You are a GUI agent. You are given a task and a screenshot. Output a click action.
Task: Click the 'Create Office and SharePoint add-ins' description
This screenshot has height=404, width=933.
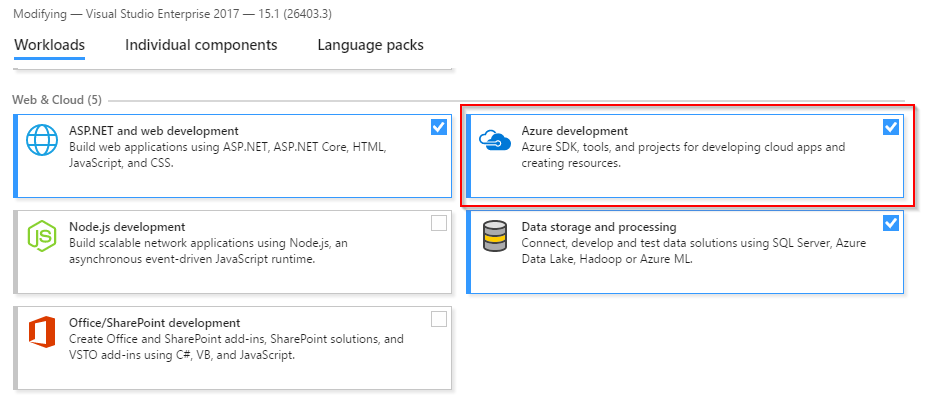[236, 347]
